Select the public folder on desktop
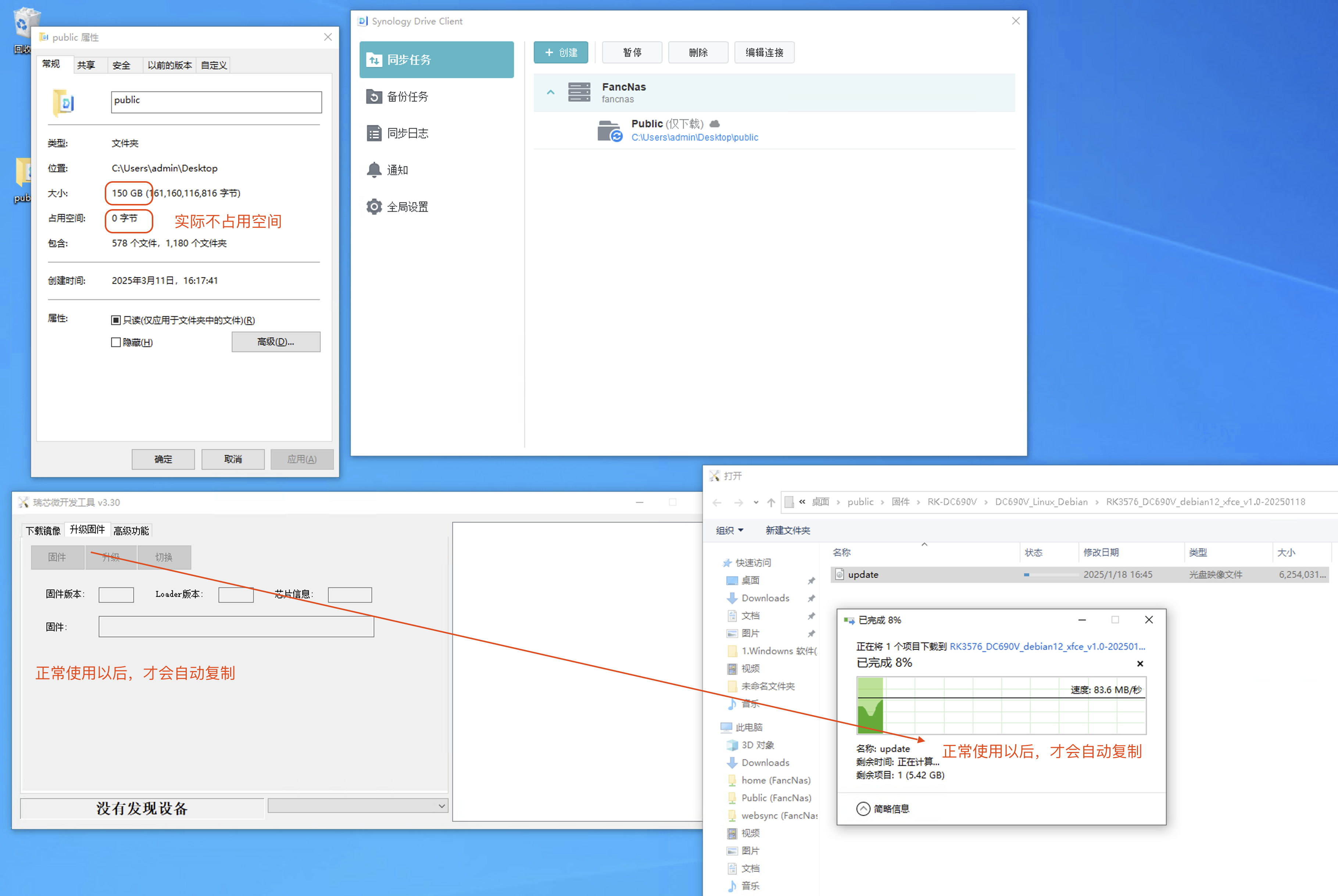This screenshot has height=896, width=1338. (x=23, y=180)
